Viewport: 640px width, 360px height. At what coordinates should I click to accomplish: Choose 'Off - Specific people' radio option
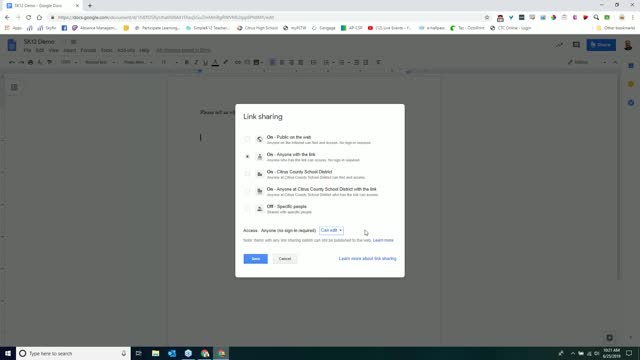[247, 209]
